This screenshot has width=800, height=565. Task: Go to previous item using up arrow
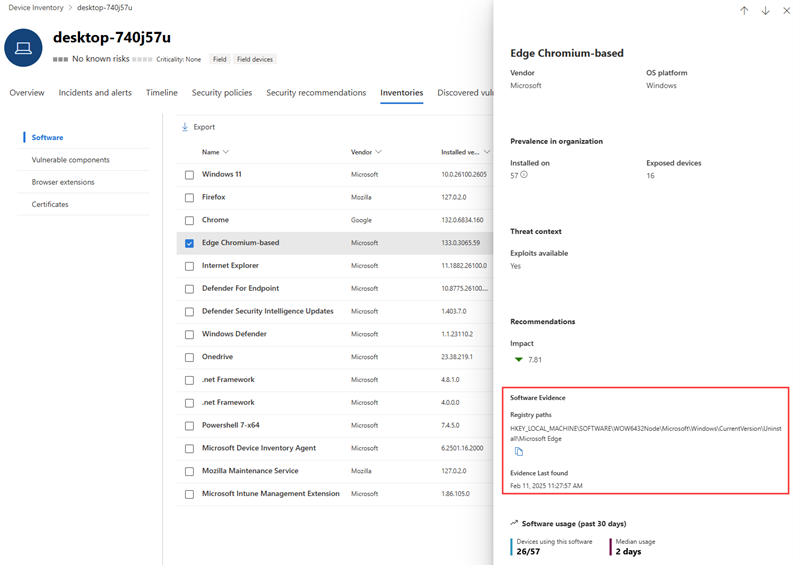coord(744,11)
